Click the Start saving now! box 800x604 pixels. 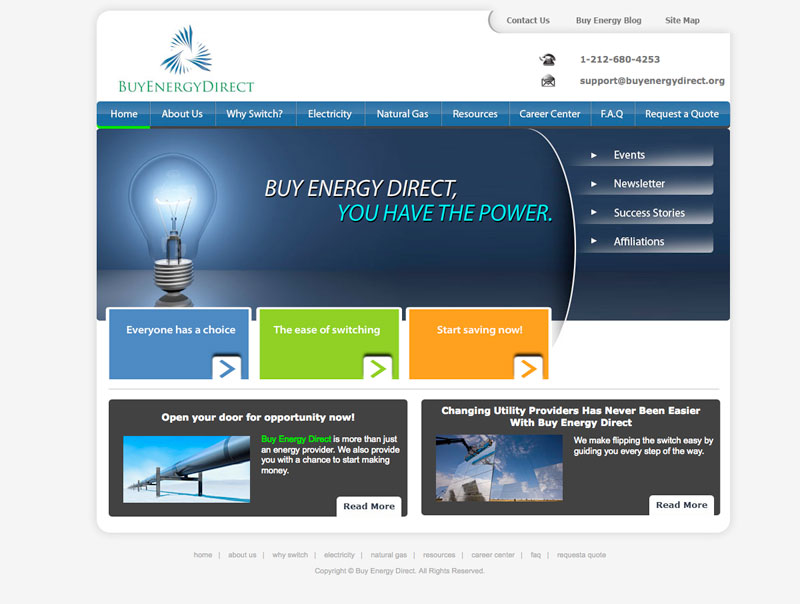[479, 344]
